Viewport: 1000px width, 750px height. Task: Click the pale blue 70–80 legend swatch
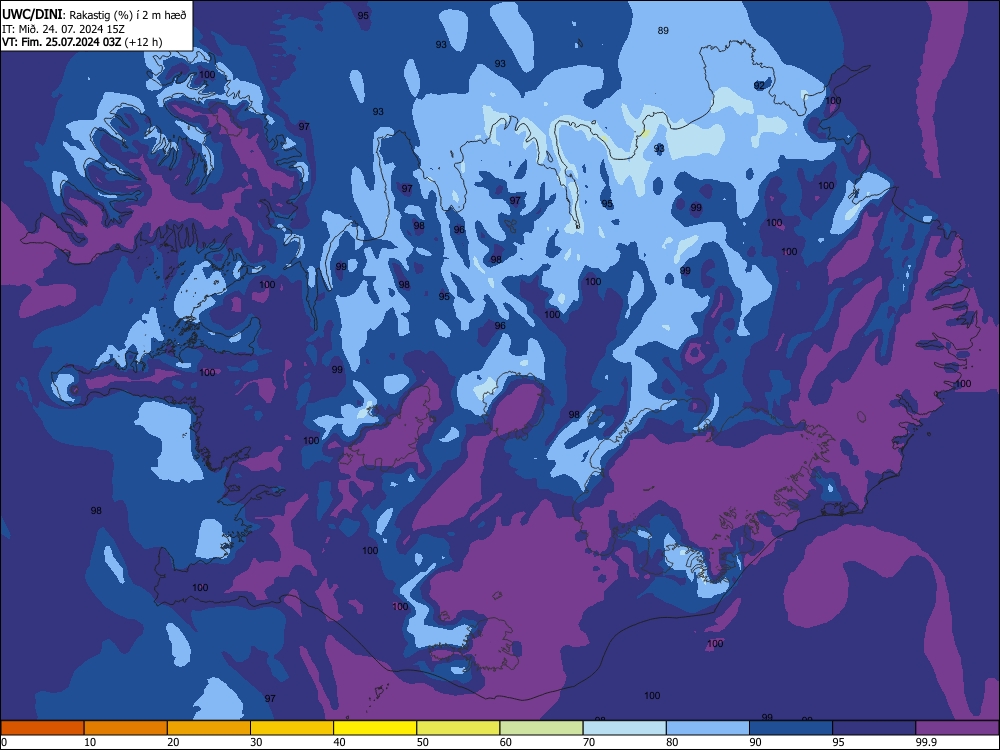[625, 728]
